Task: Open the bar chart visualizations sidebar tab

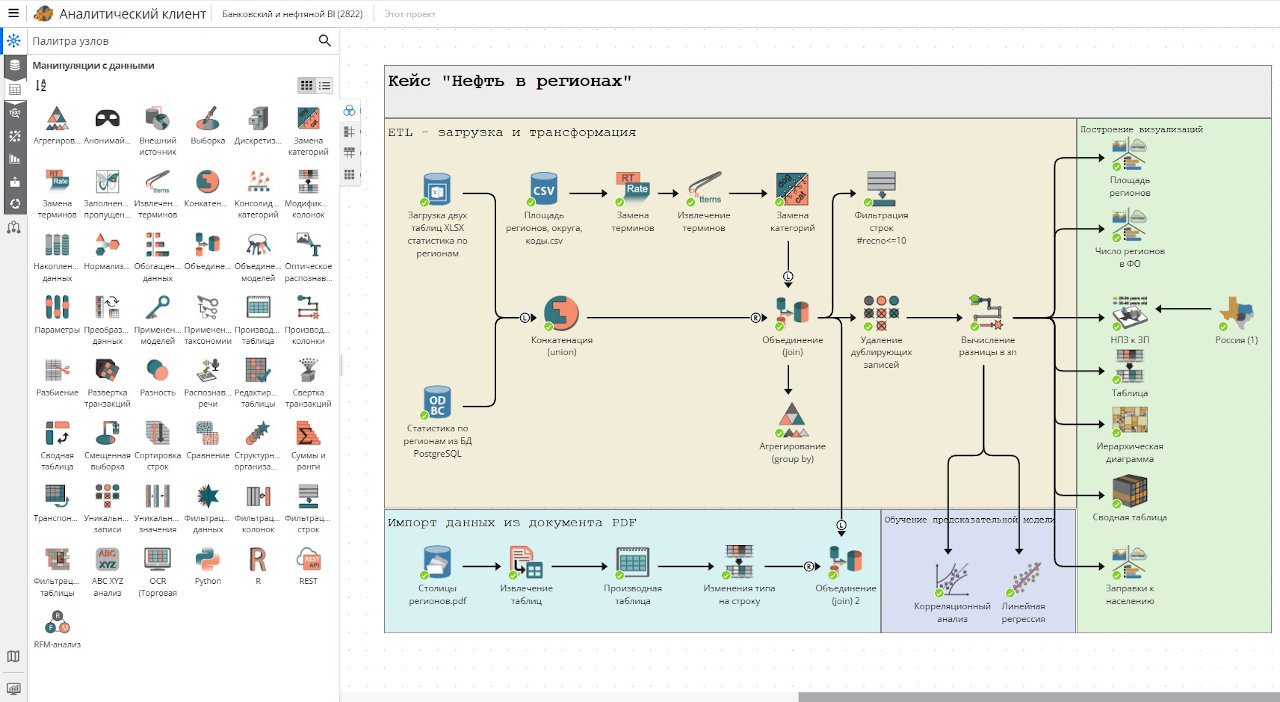Action: tap(14, 158)
